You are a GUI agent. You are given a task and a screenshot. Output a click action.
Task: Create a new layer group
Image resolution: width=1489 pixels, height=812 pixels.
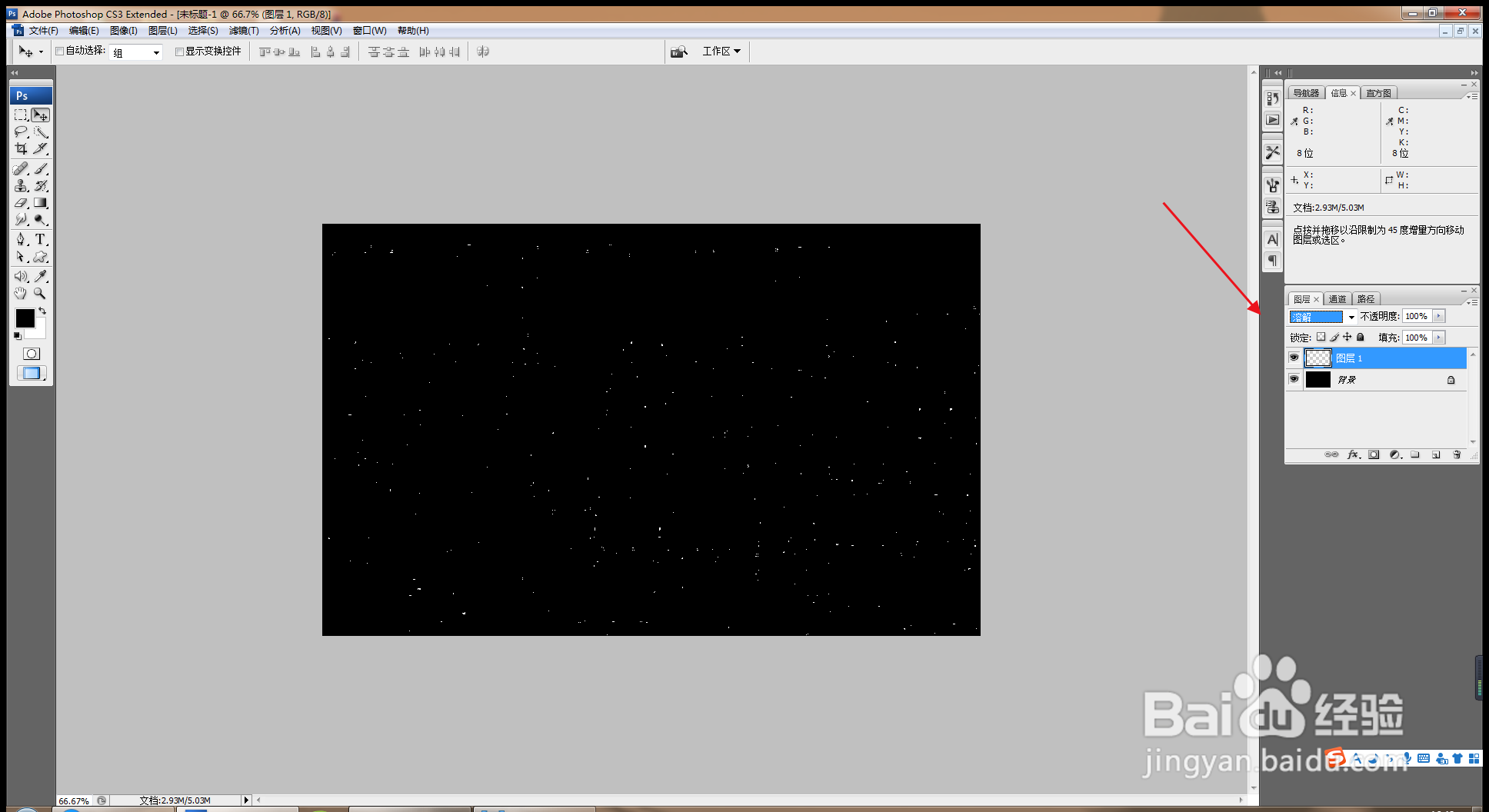click(1415, 455)
